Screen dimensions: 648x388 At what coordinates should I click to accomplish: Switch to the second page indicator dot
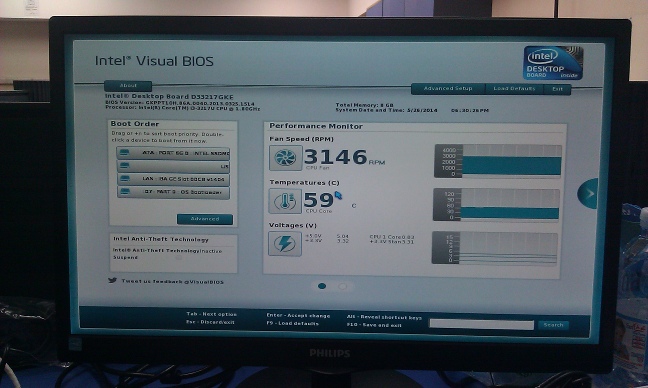coord(343,286)
